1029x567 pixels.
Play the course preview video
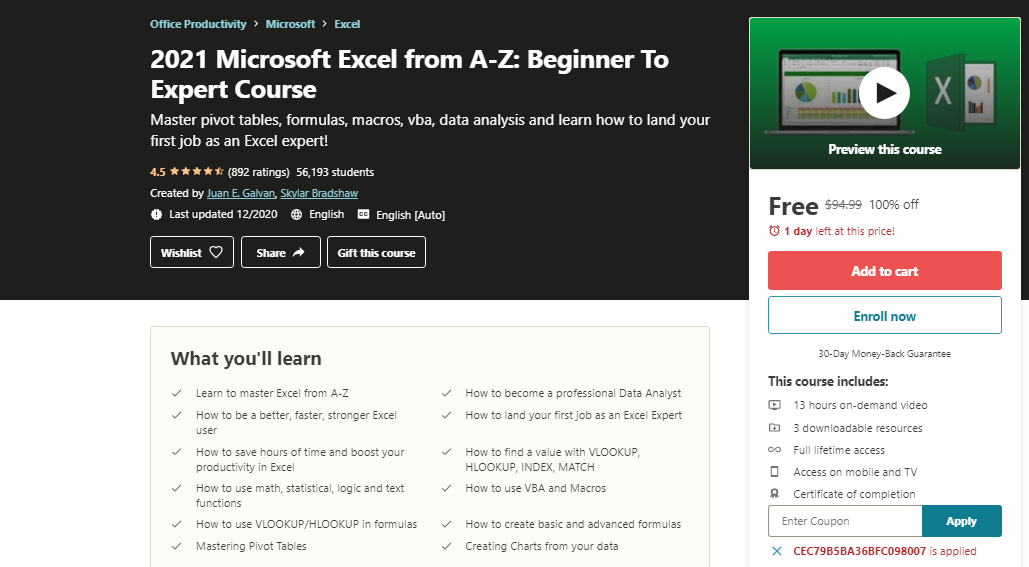click(884, 93)
